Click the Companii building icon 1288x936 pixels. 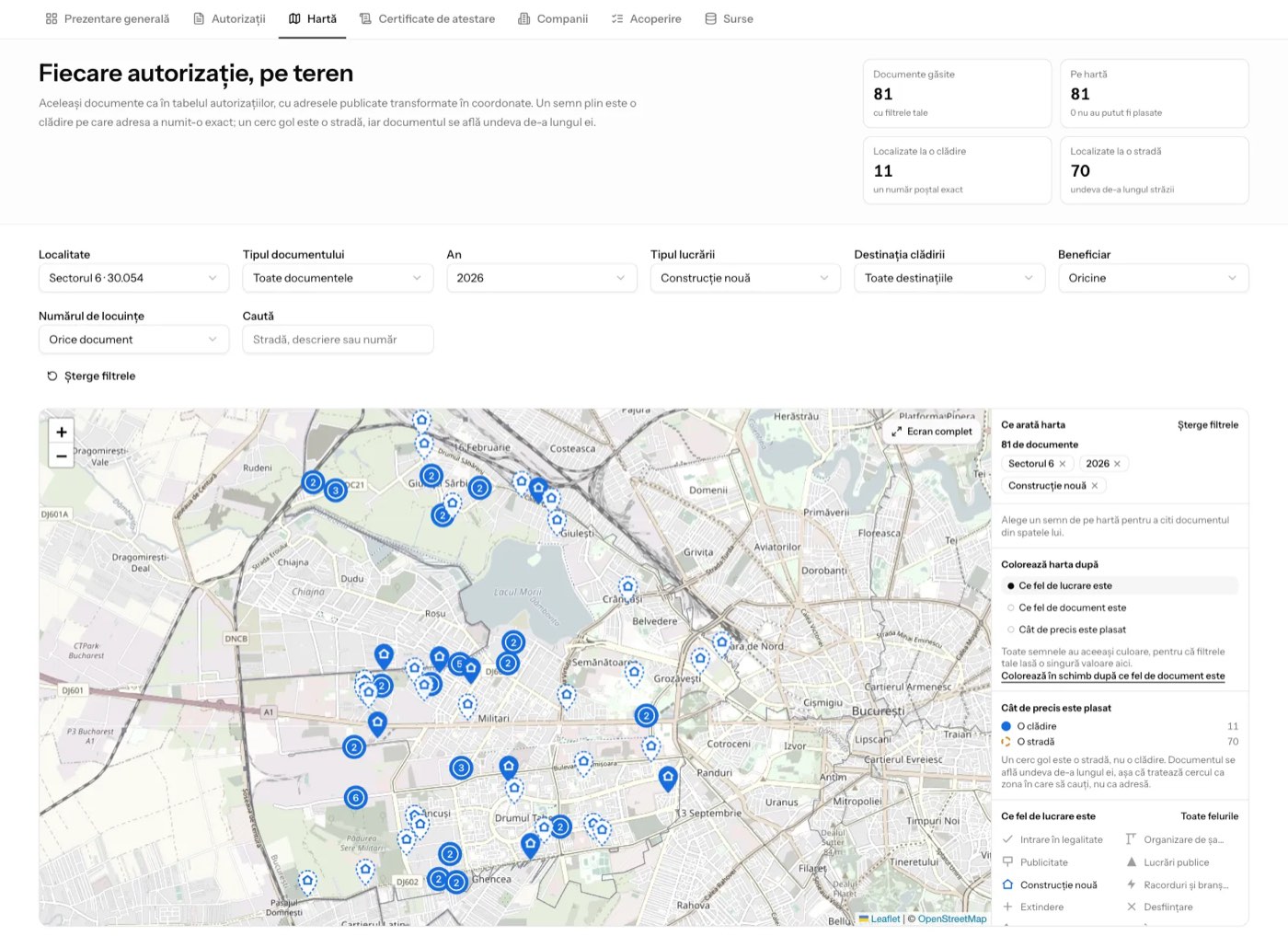523,18
